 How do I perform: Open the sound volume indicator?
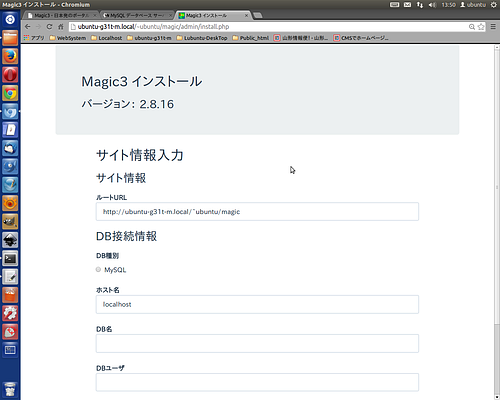tap(432, 5)
